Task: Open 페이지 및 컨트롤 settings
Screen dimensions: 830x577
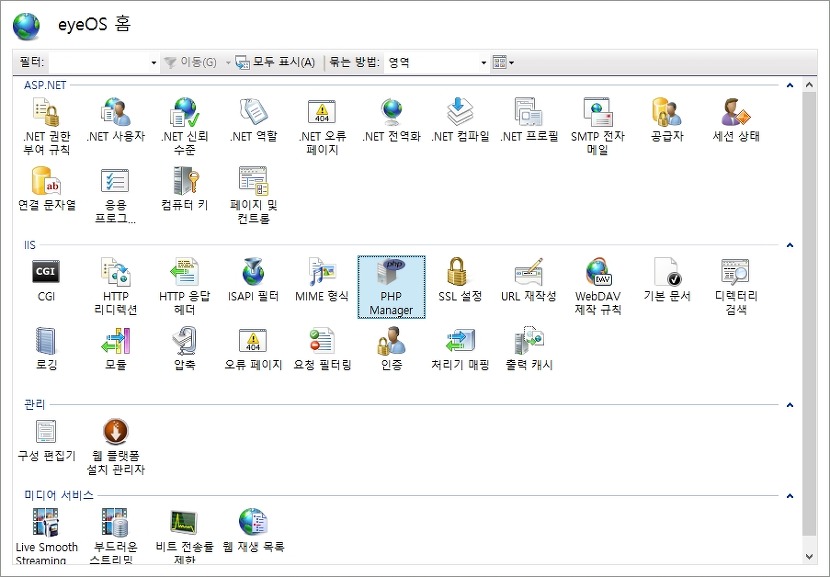Action: pos(254,195)
